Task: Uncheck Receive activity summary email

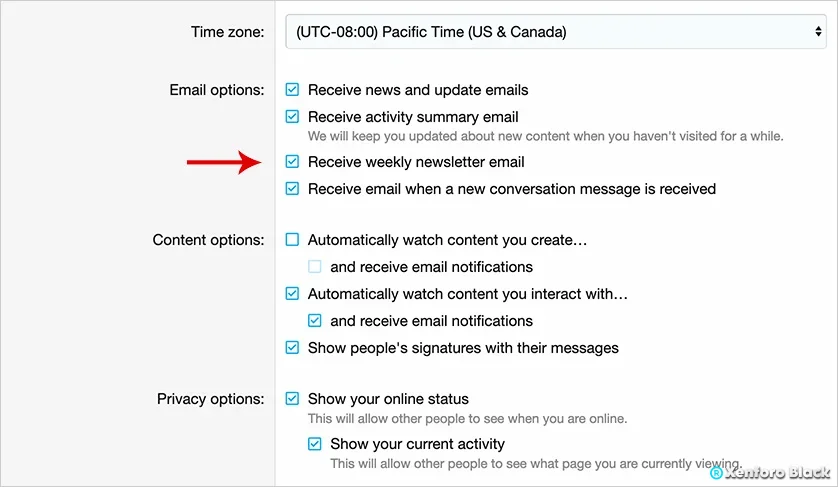Action: coord(292,117)
